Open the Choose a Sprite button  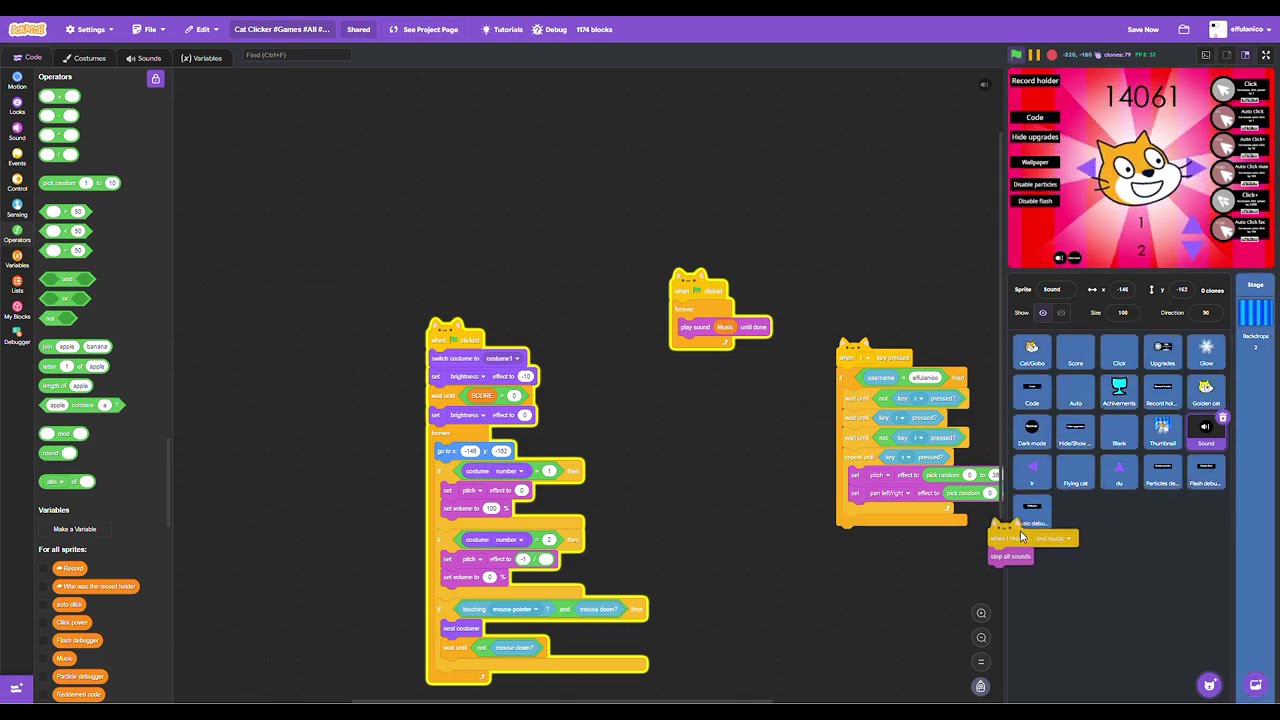click(1210, 685)
